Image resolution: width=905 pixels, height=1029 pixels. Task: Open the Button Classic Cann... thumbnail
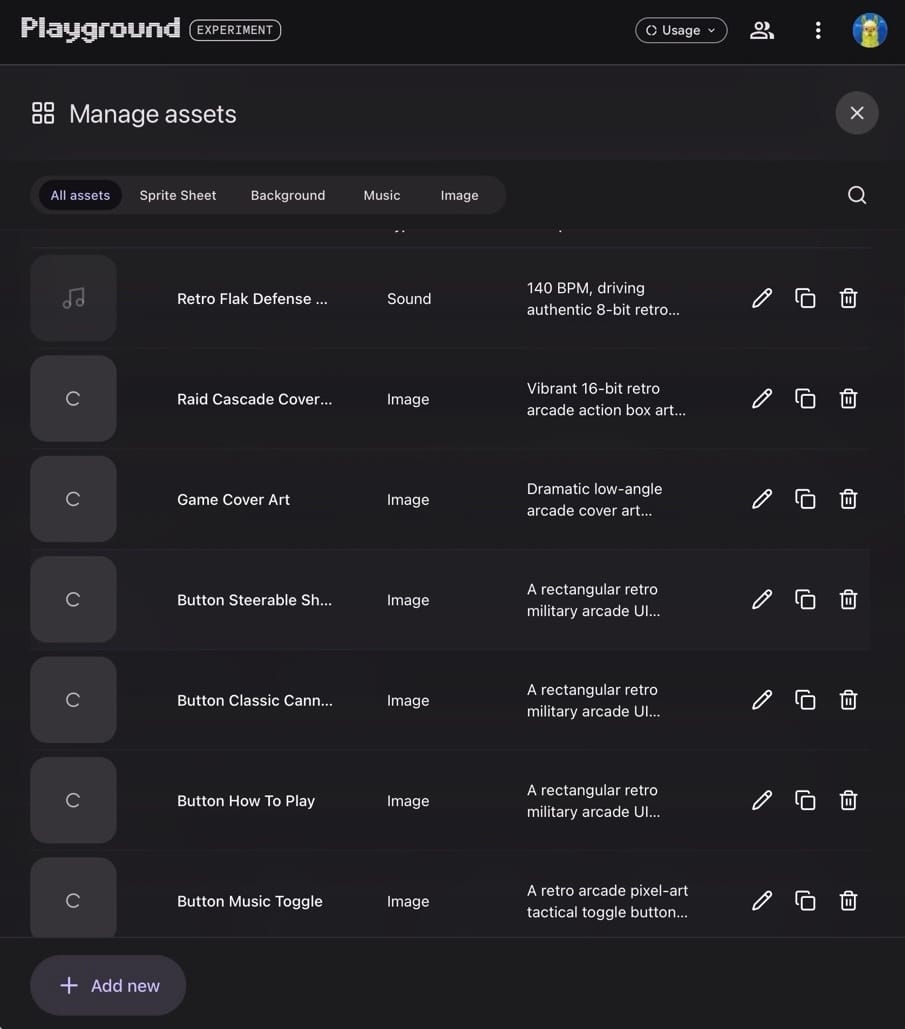[74, 700]
